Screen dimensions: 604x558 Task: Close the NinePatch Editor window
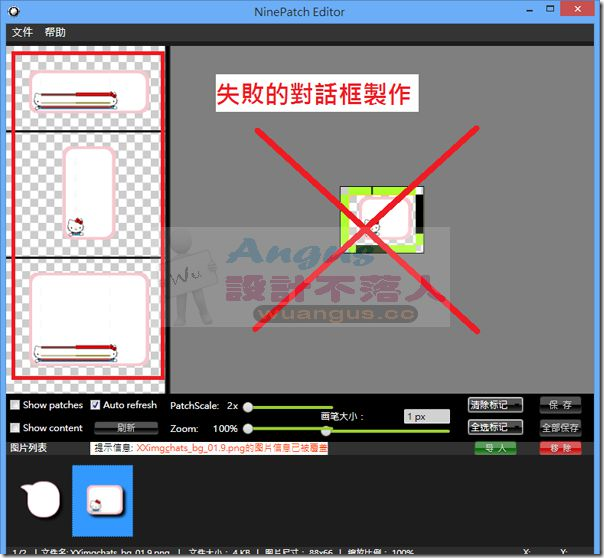click(577, 9)
